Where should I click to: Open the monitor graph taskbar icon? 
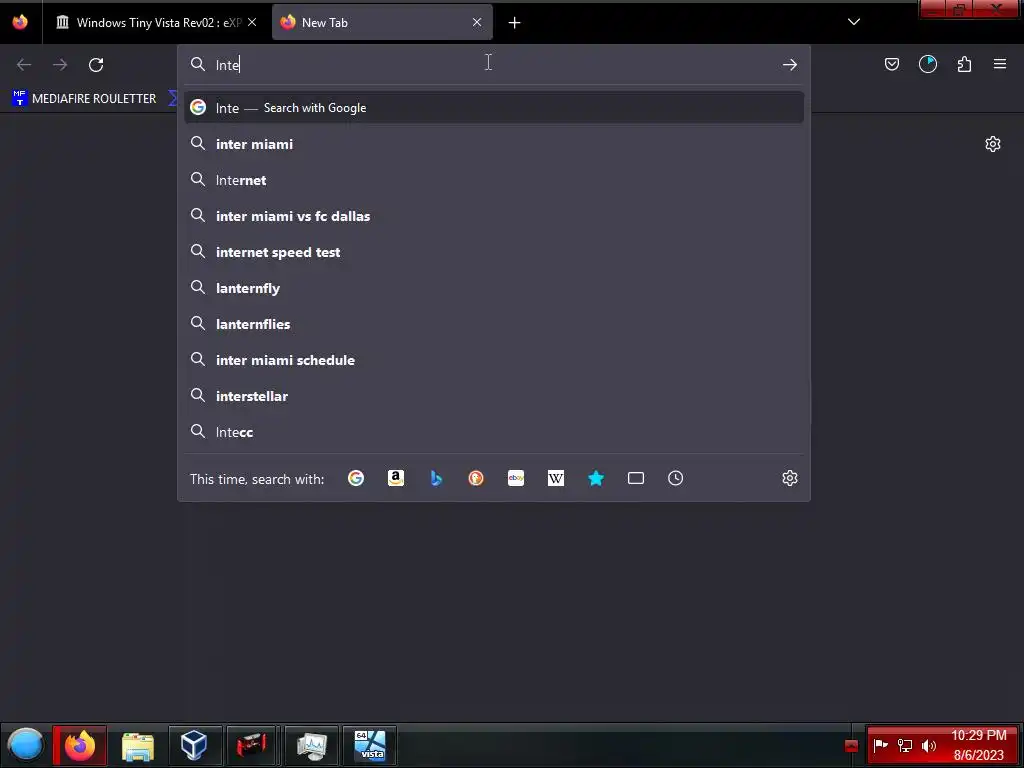coord(312,745)
